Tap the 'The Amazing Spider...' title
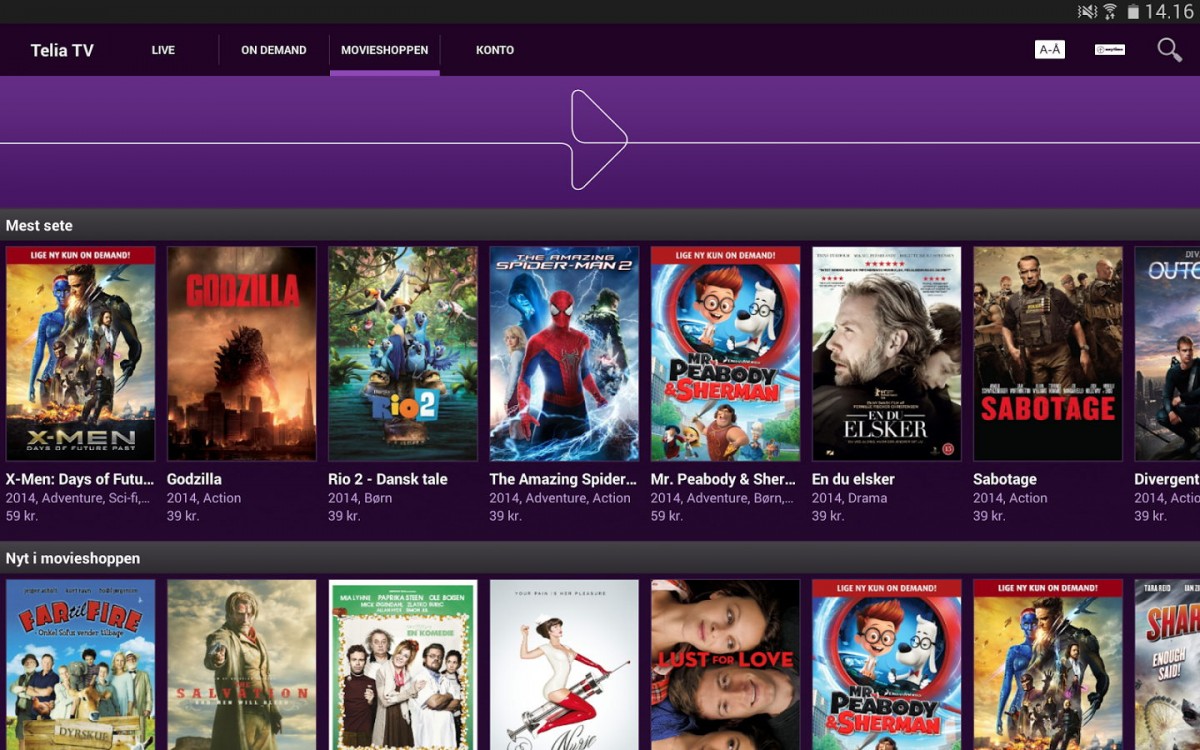 pos(563,479)
